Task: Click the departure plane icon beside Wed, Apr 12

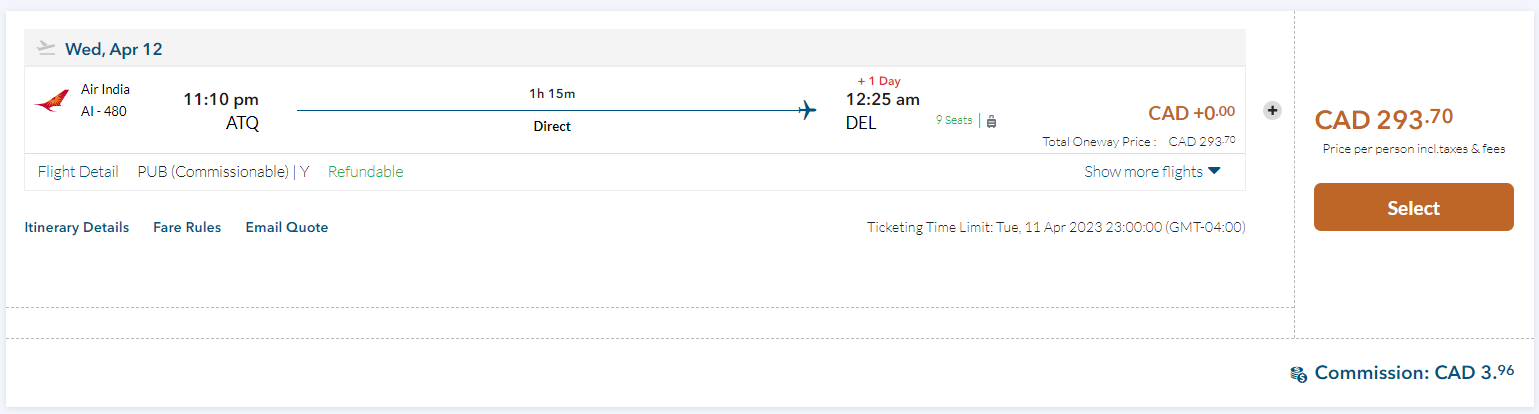Action: (x=45, y=48)
